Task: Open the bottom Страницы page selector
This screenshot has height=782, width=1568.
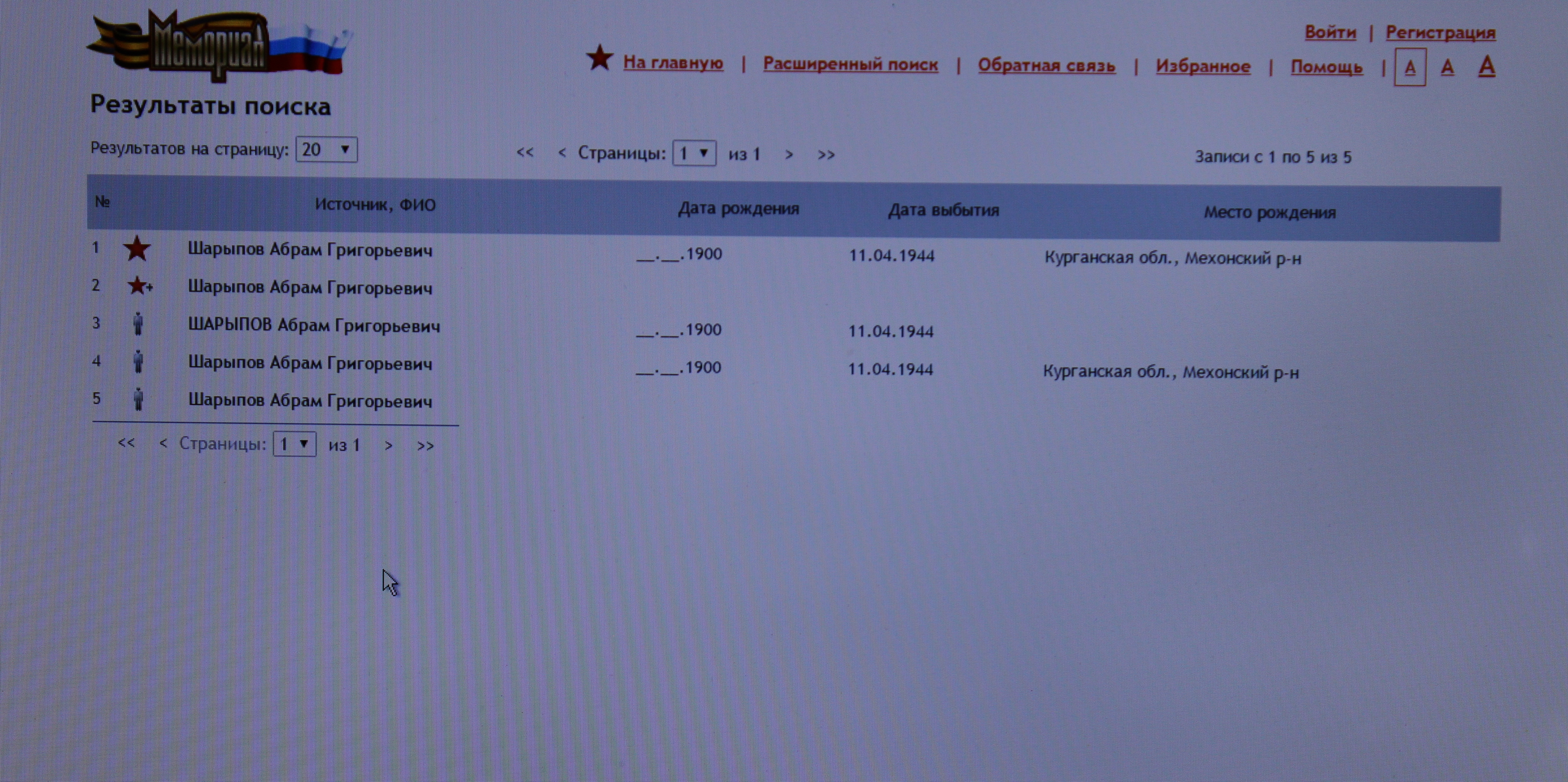Action: coord(295,443)
